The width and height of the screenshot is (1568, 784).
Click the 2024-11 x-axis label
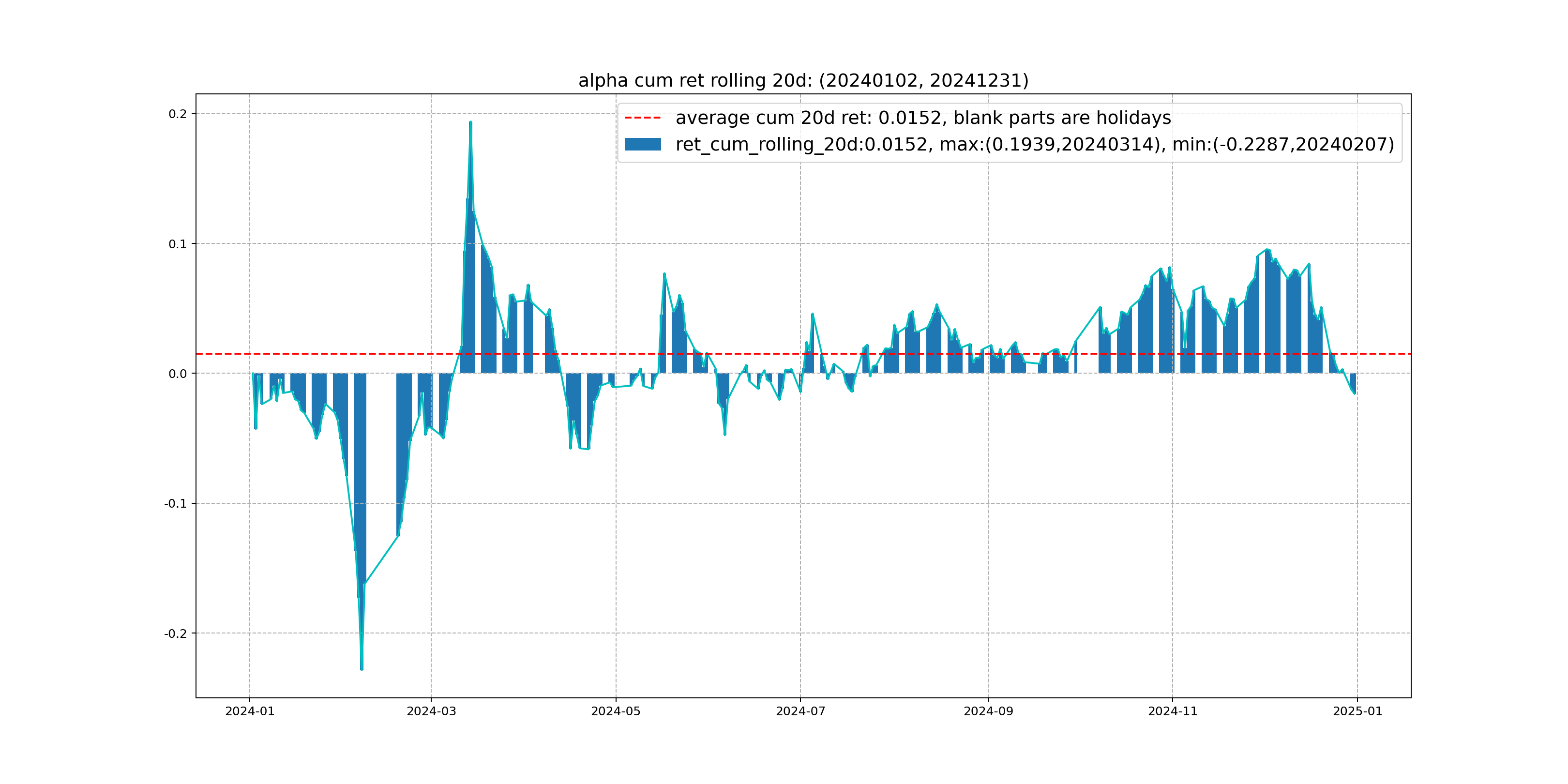[1172, 711]
